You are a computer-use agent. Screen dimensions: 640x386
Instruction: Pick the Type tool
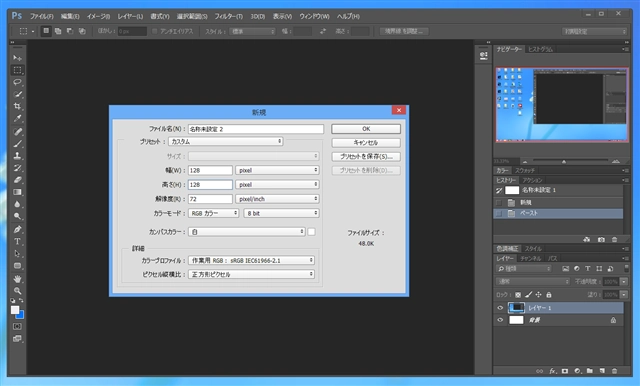click(x=17, y=242)
